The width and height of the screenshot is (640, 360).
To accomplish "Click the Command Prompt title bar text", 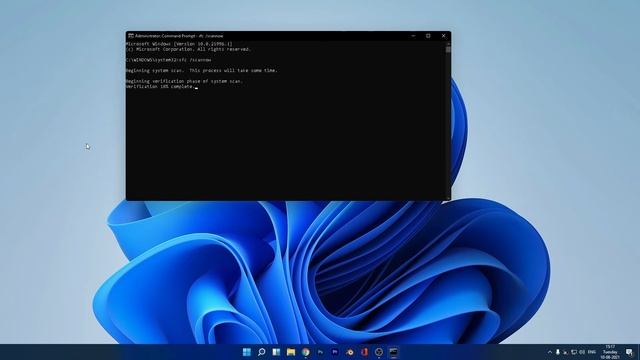I will (179, 36).
